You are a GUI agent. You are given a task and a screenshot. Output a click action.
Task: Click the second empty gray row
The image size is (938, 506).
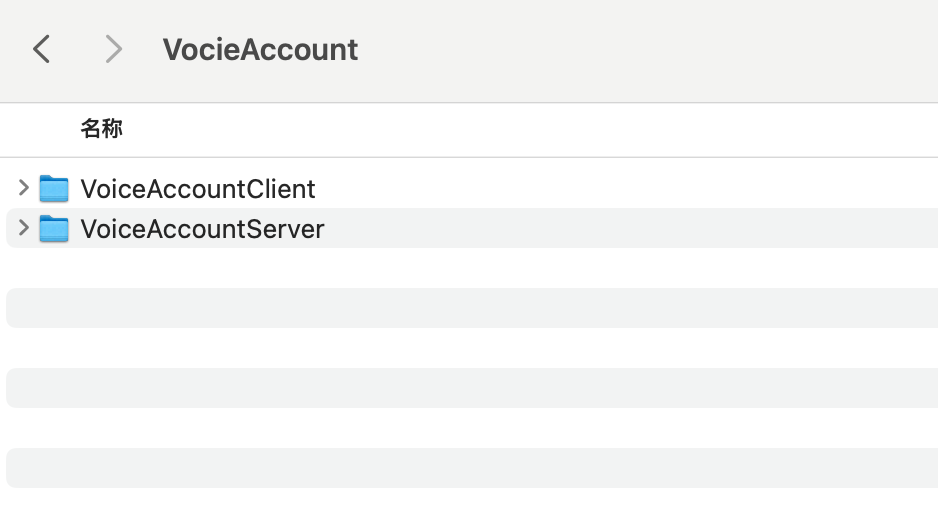pyautogui.click(x=470, y=388)
